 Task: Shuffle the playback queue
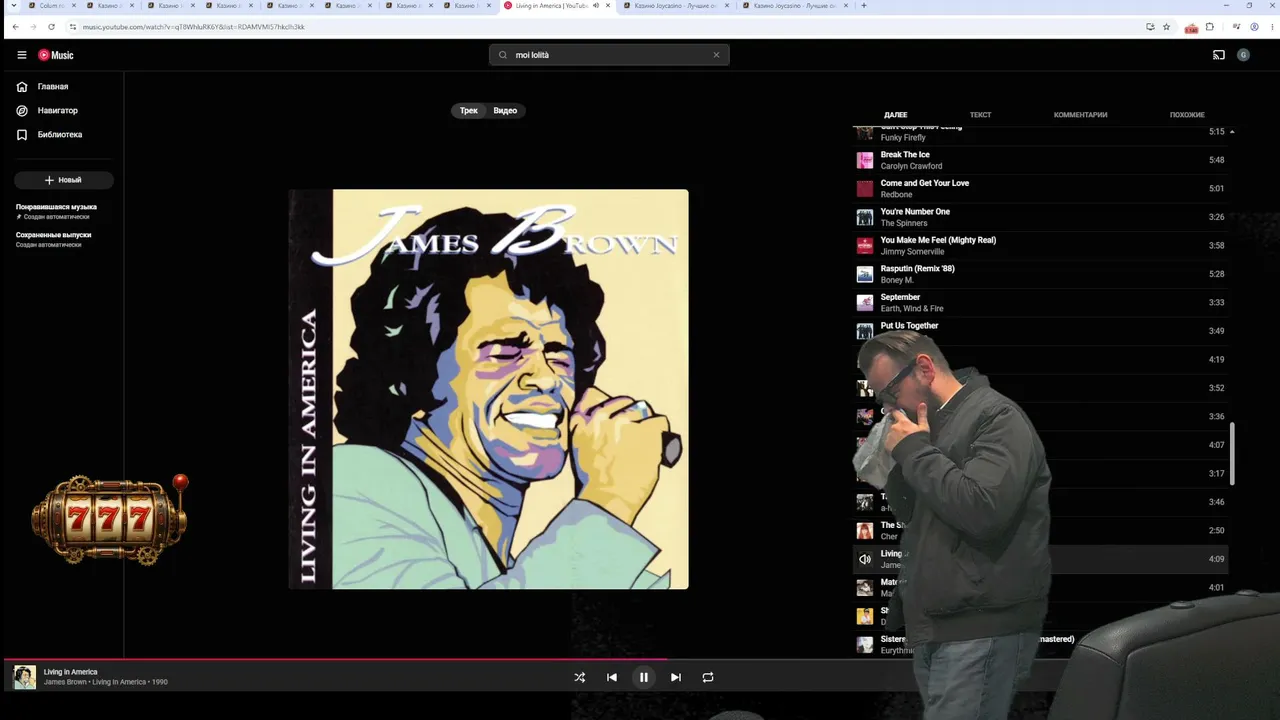point(579,677)
